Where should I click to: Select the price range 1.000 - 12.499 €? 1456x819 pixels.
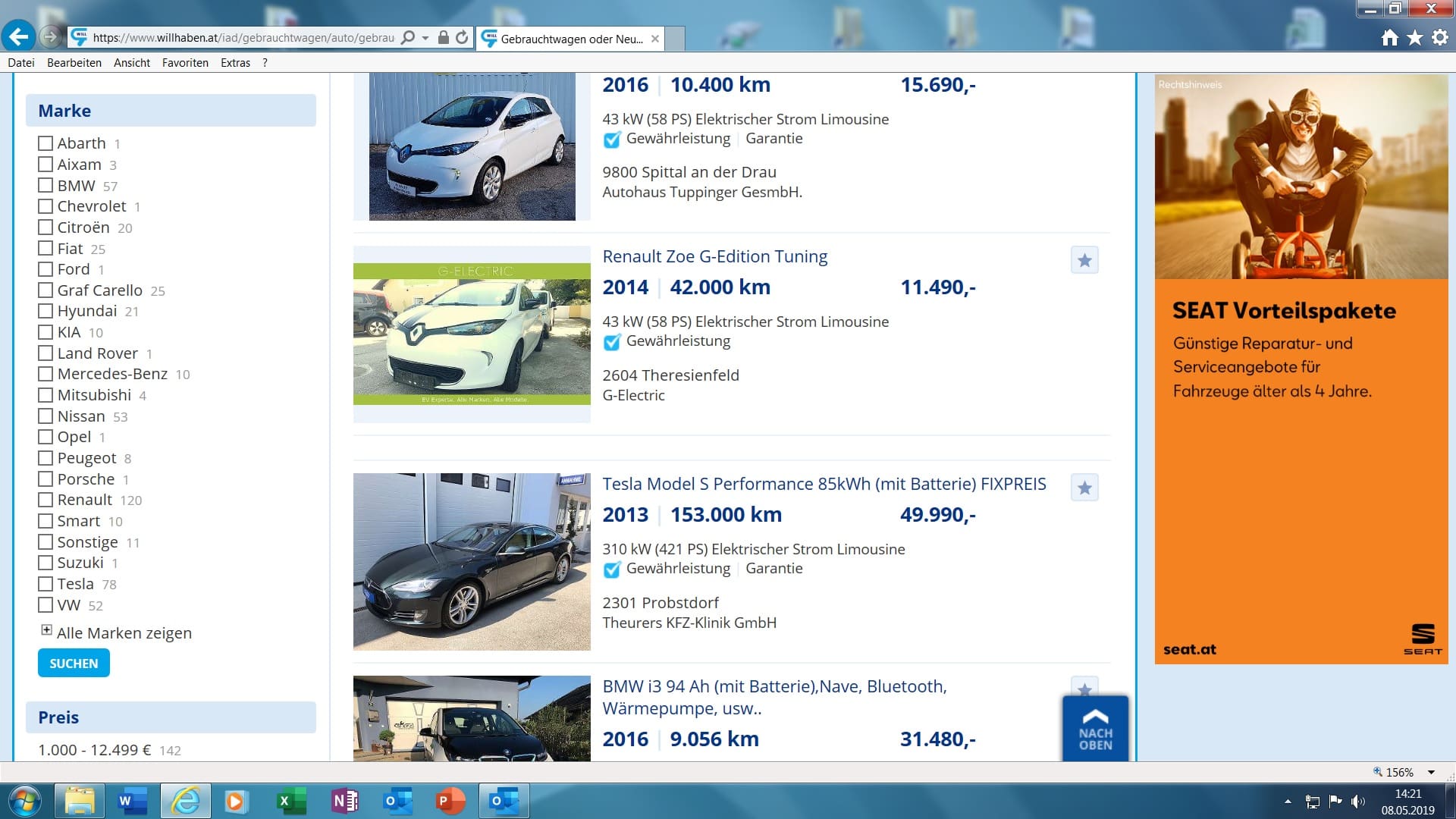(95, 750)
